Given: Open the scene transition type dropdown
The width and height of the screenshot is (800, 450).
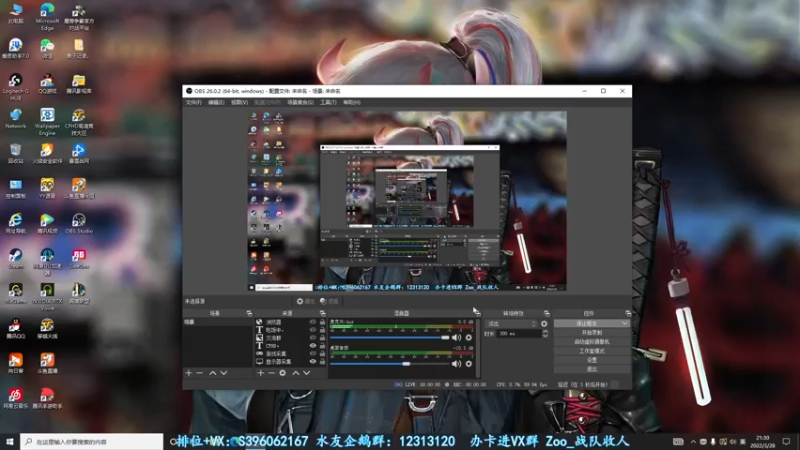Looking at the screenshot, I should tap(511, 324).
